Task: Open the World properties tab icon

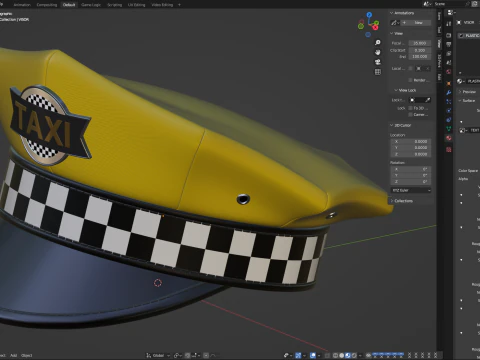Action: (449, 71)
